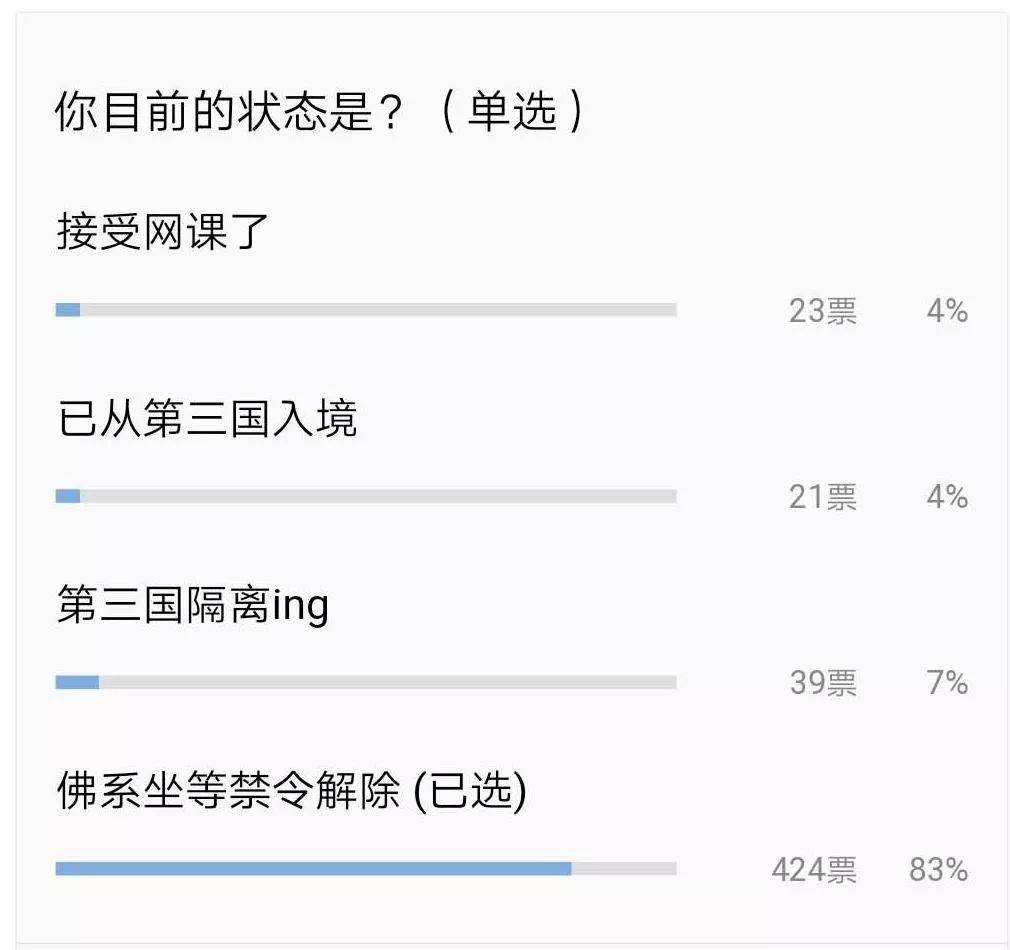Click the 424票 vote count

click(814, 869)
